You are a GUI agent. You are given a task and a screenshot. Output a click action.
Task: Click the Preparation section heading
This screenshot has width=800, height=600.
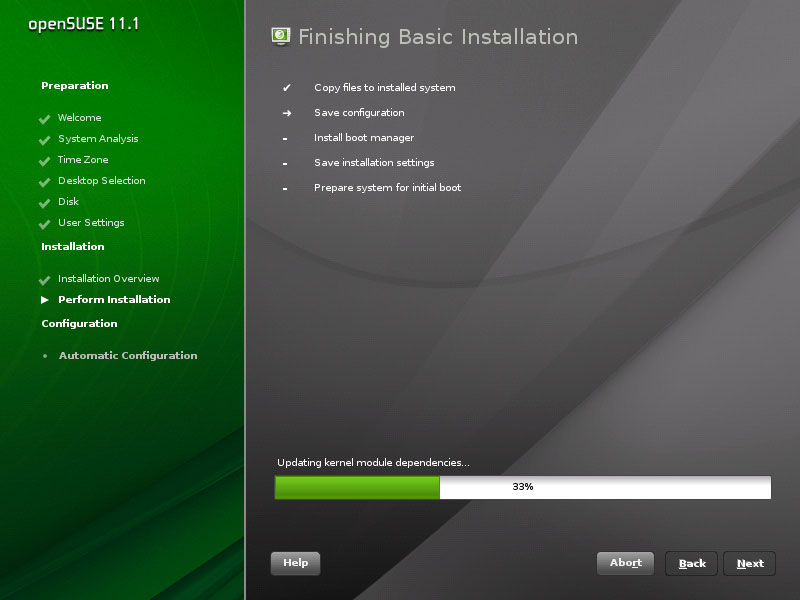click(x=74, y=86)
